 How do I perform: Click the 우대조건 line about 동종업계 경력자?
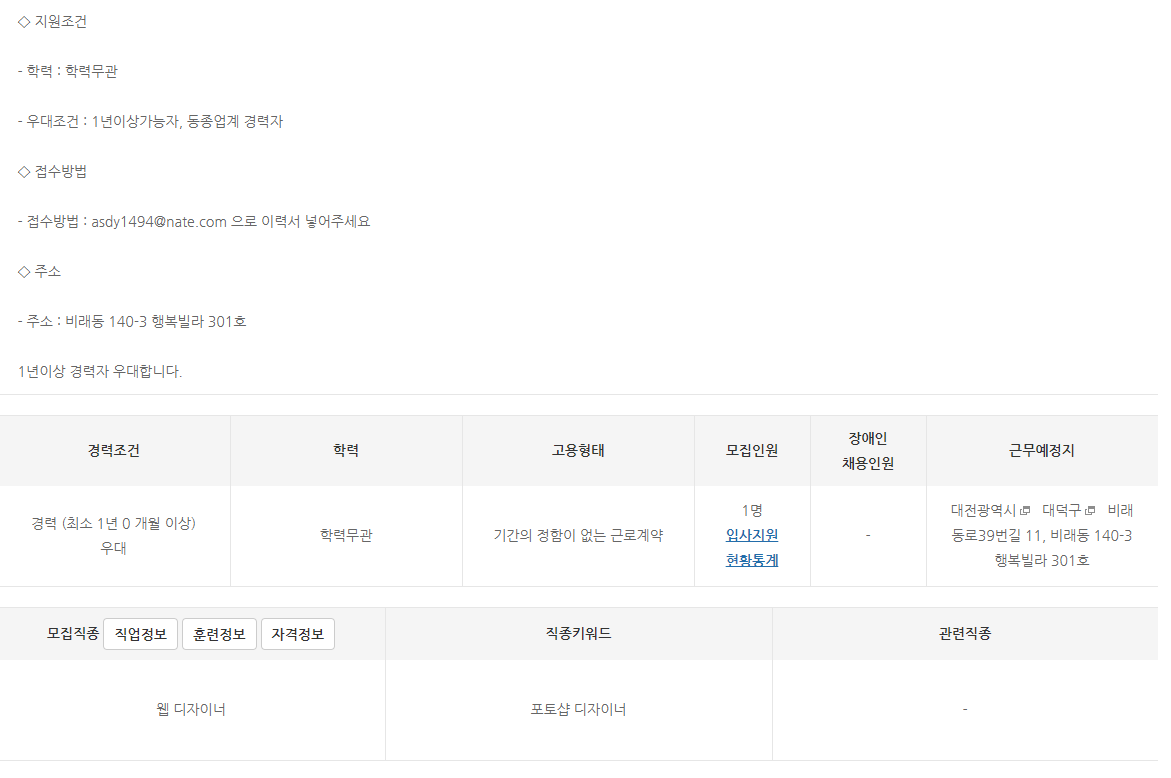pos(150,122)
